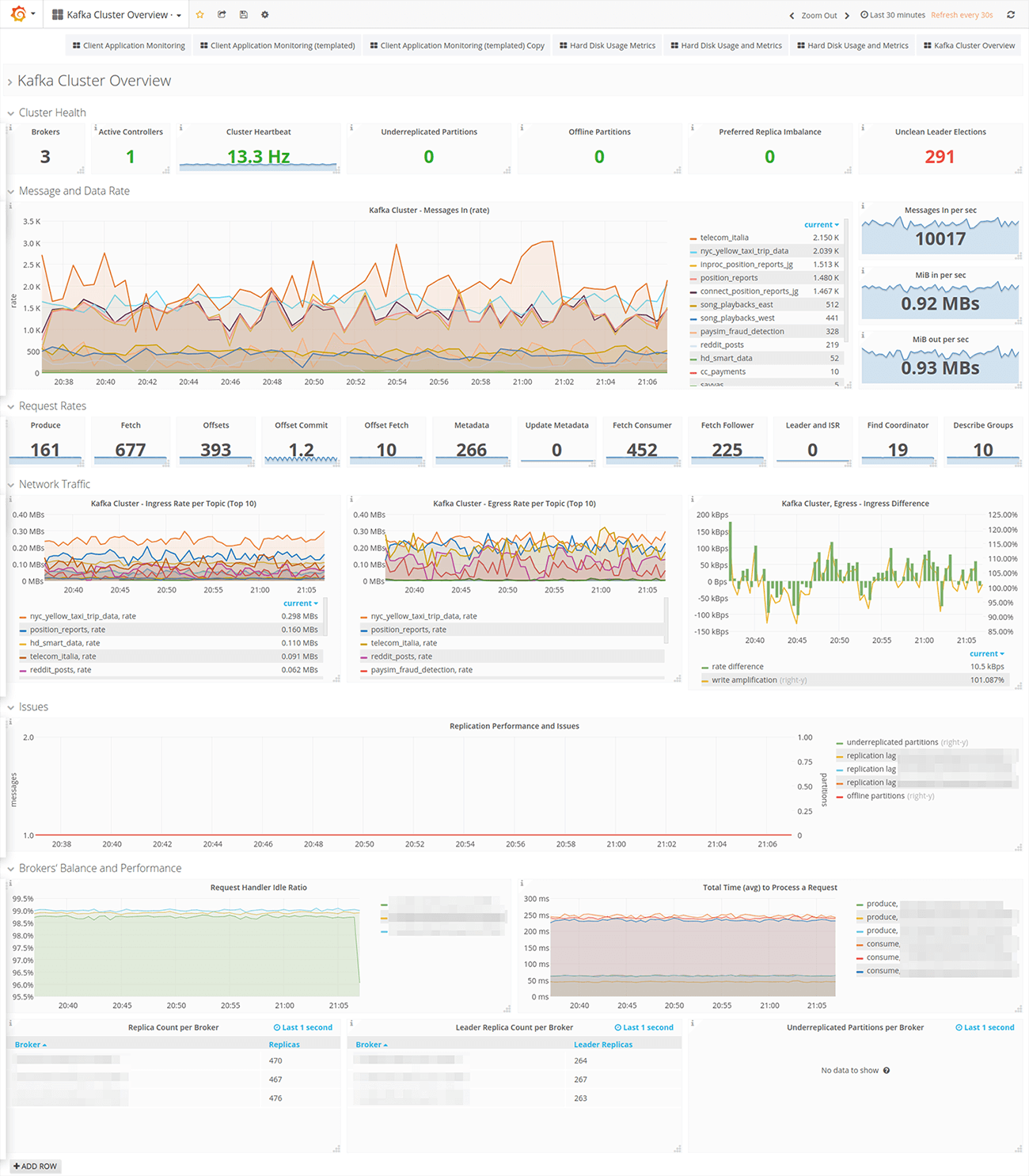This screenshot has height=1176, width=1029.
Task: Toggle song_playbacks_east series visibility
Action: pos(736,305)
